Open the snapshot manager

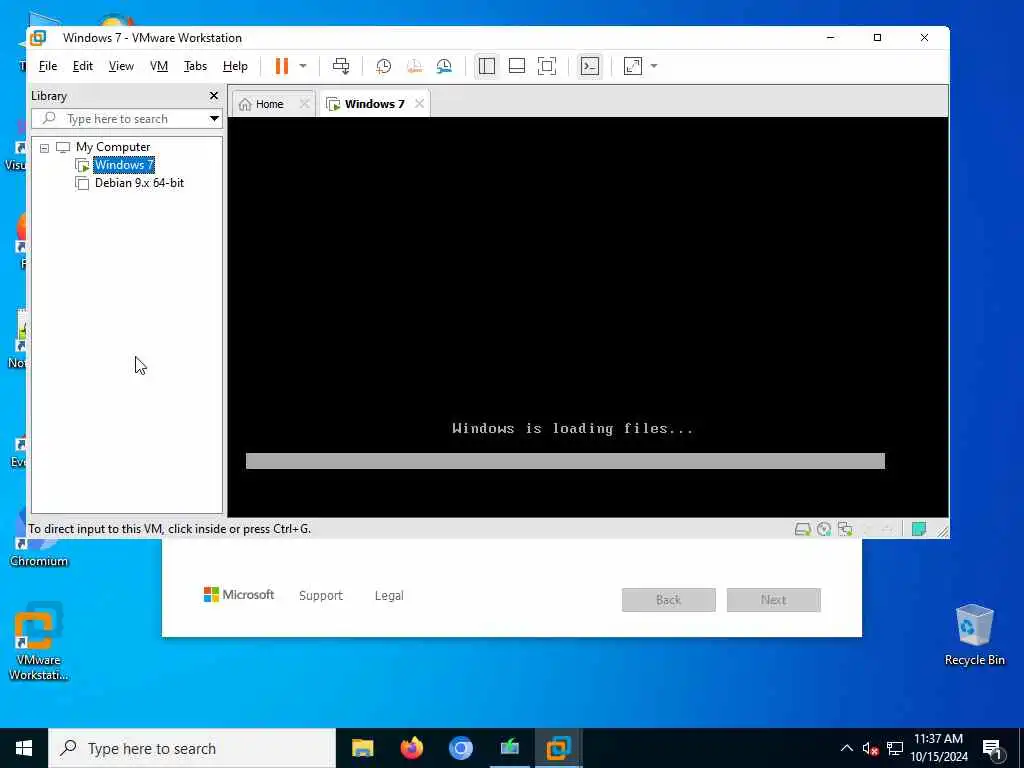point(444,66)
